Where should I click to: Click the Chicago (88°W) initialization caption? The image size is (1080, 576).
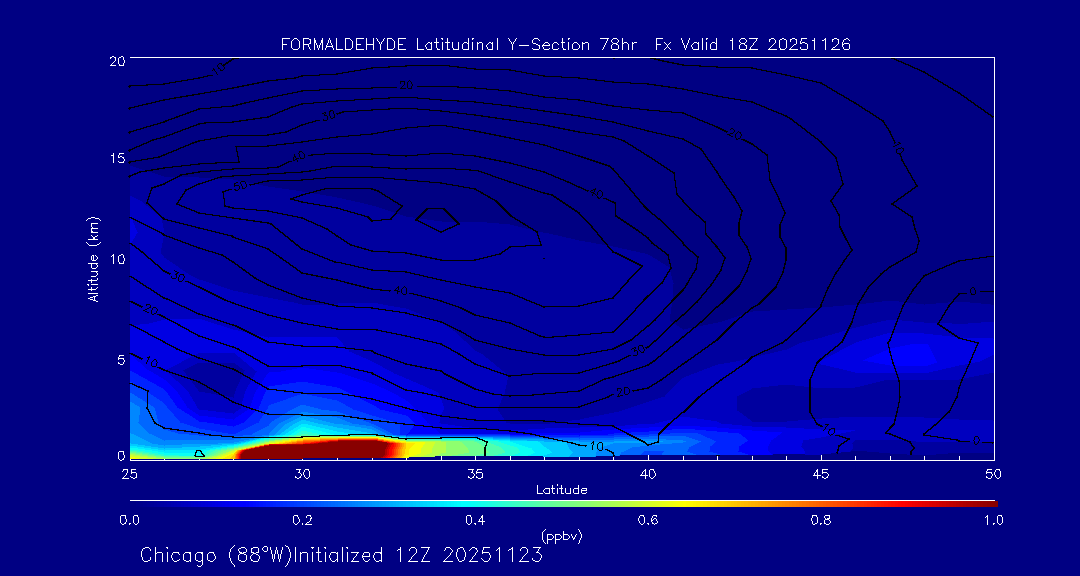coord(341,555)
